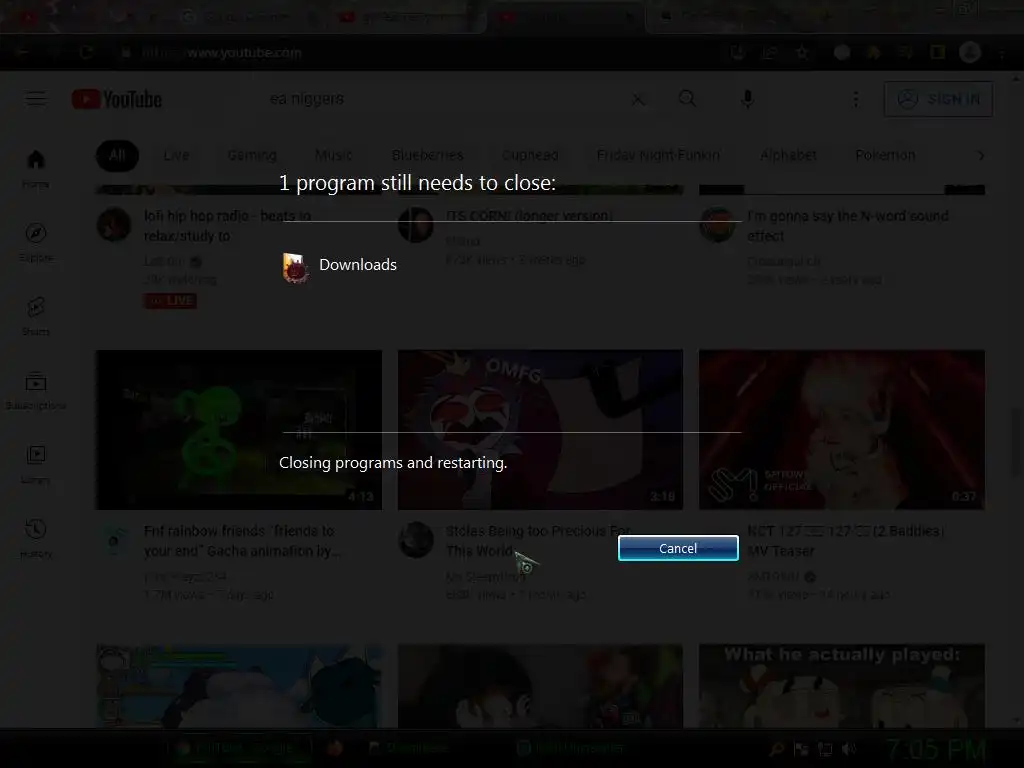Reload the page in the browser toolbar
This screenshot has height=768, width=1024.
[86, 52]
